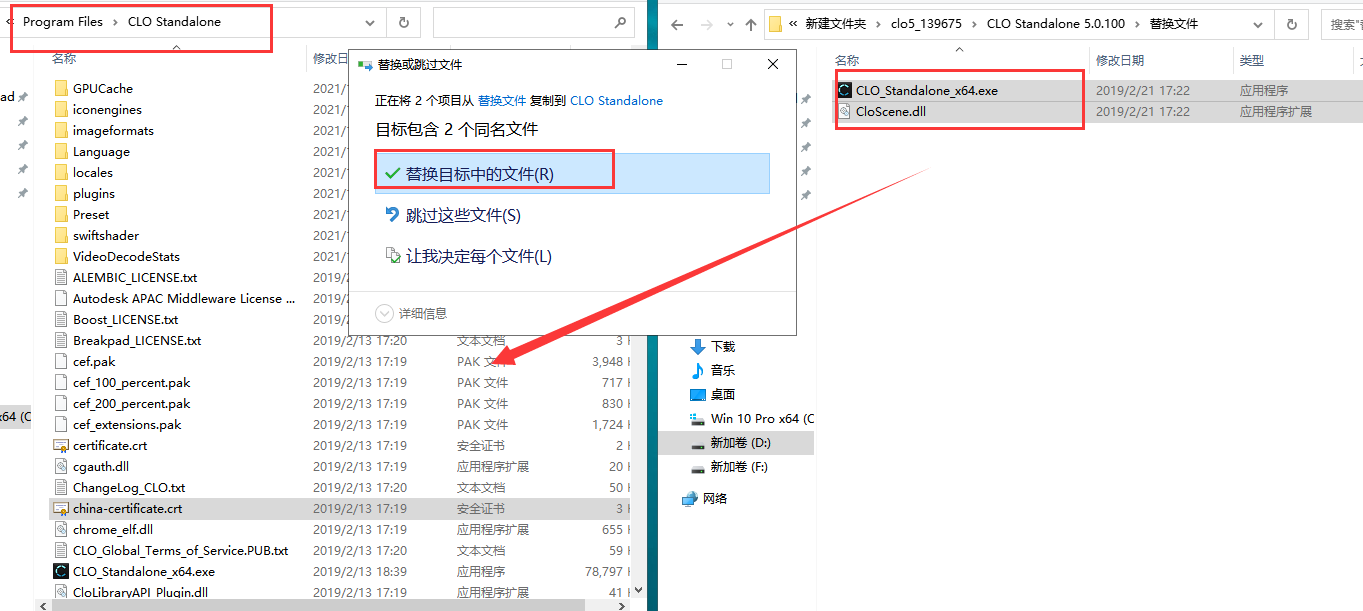The width and height of the screenshot is (1363, 611).
Task: Sort left window by 修改日期 column
Action: (330, 59)
